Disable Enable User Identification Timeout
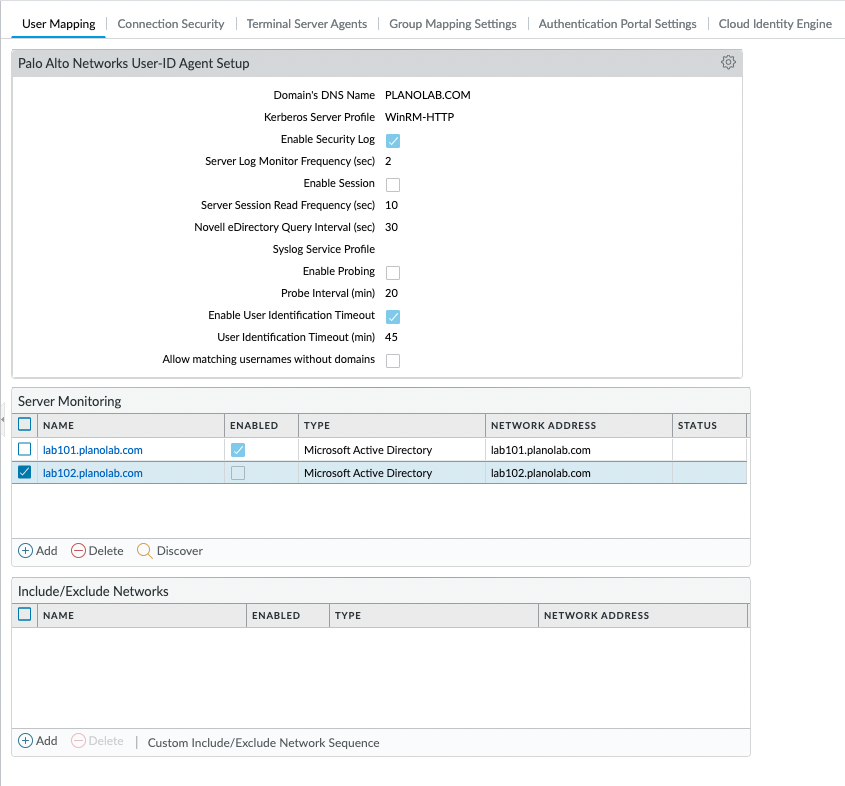Image resolution: width=845 pixels, height=786 pixels. pyautogui.click(x=393, y=316)
